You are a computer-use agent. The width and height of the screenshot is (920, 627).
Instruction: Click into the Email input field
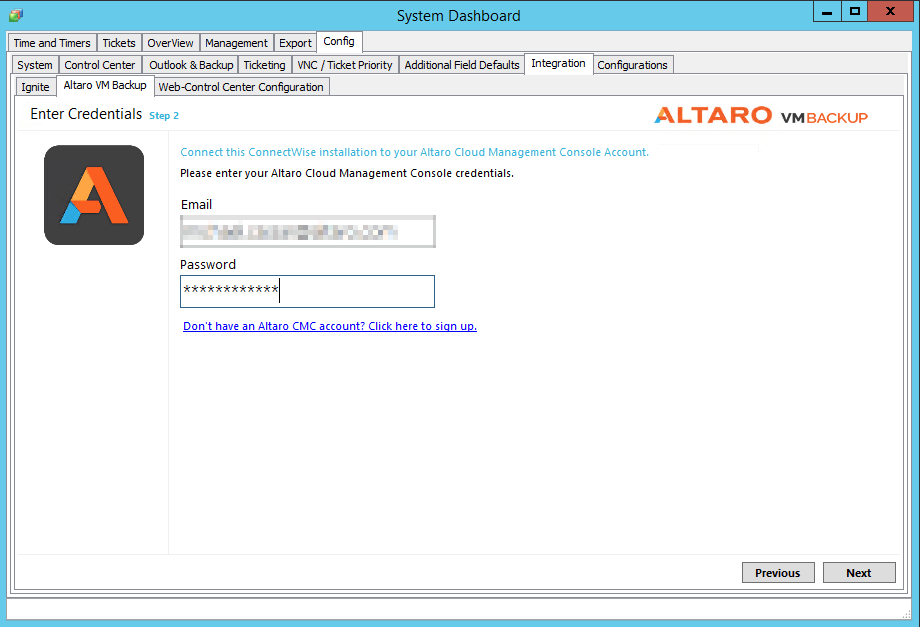(x=307, y=232)
